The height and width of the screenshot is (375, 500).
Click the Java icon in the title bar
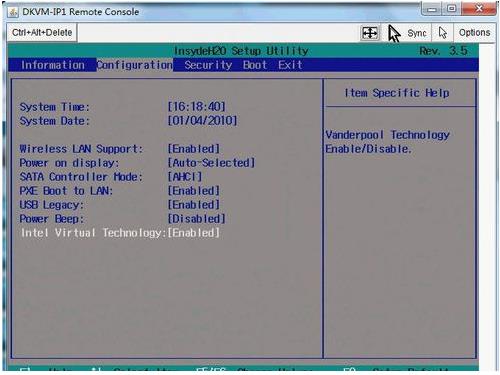(x=13, y=12)
